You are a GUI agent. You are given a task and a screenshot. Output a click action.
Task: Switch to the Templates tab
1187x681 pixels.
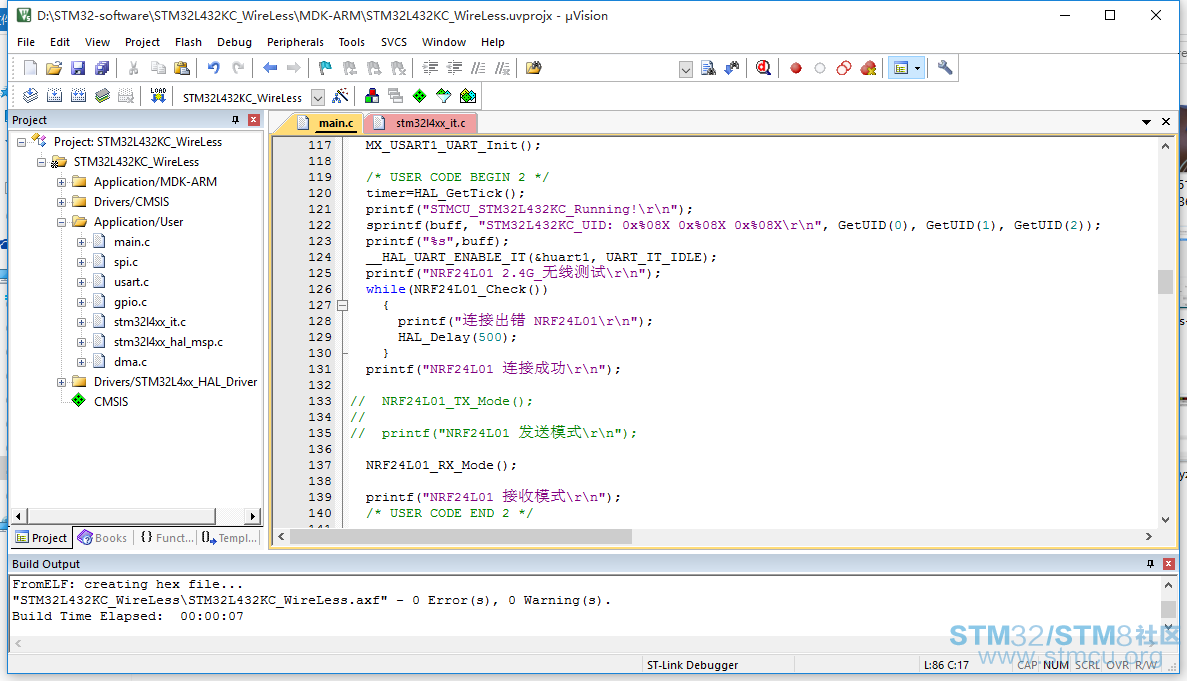pos(229,538)
